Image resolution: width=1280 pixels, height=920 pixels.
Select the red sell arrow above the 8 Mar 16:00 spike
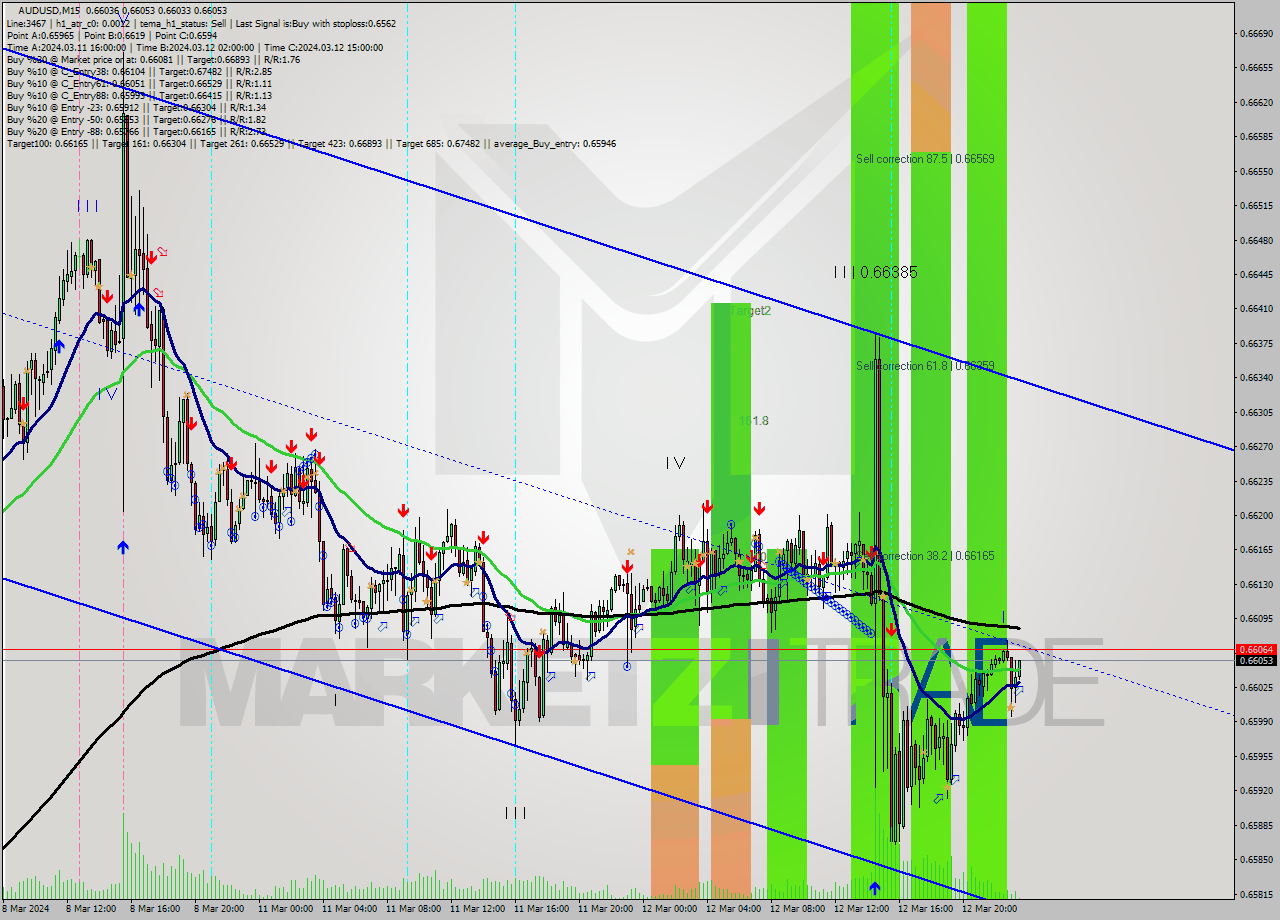tap(151, 256)
